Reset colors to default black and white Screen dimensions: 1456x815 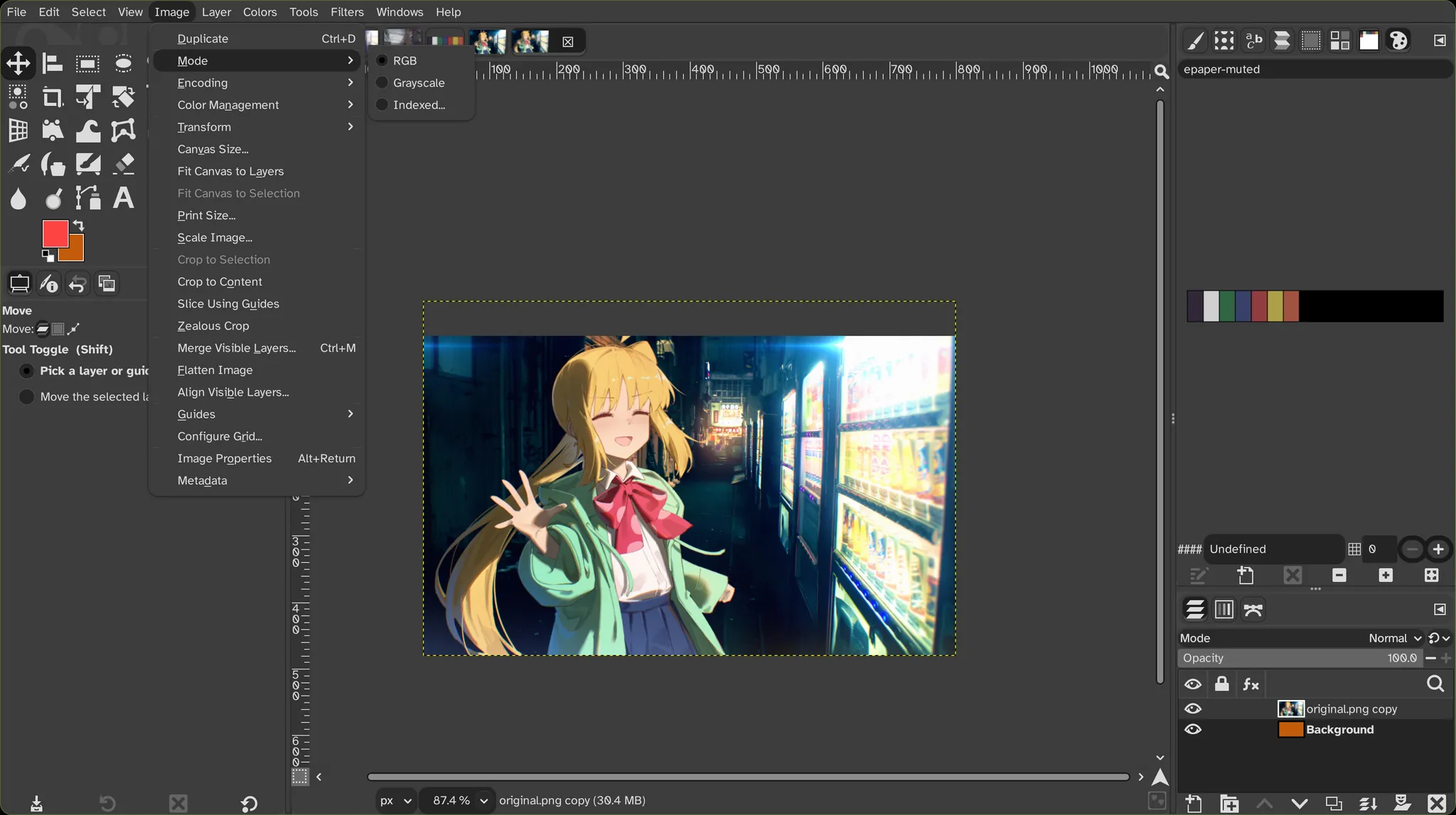coord(48,255)
